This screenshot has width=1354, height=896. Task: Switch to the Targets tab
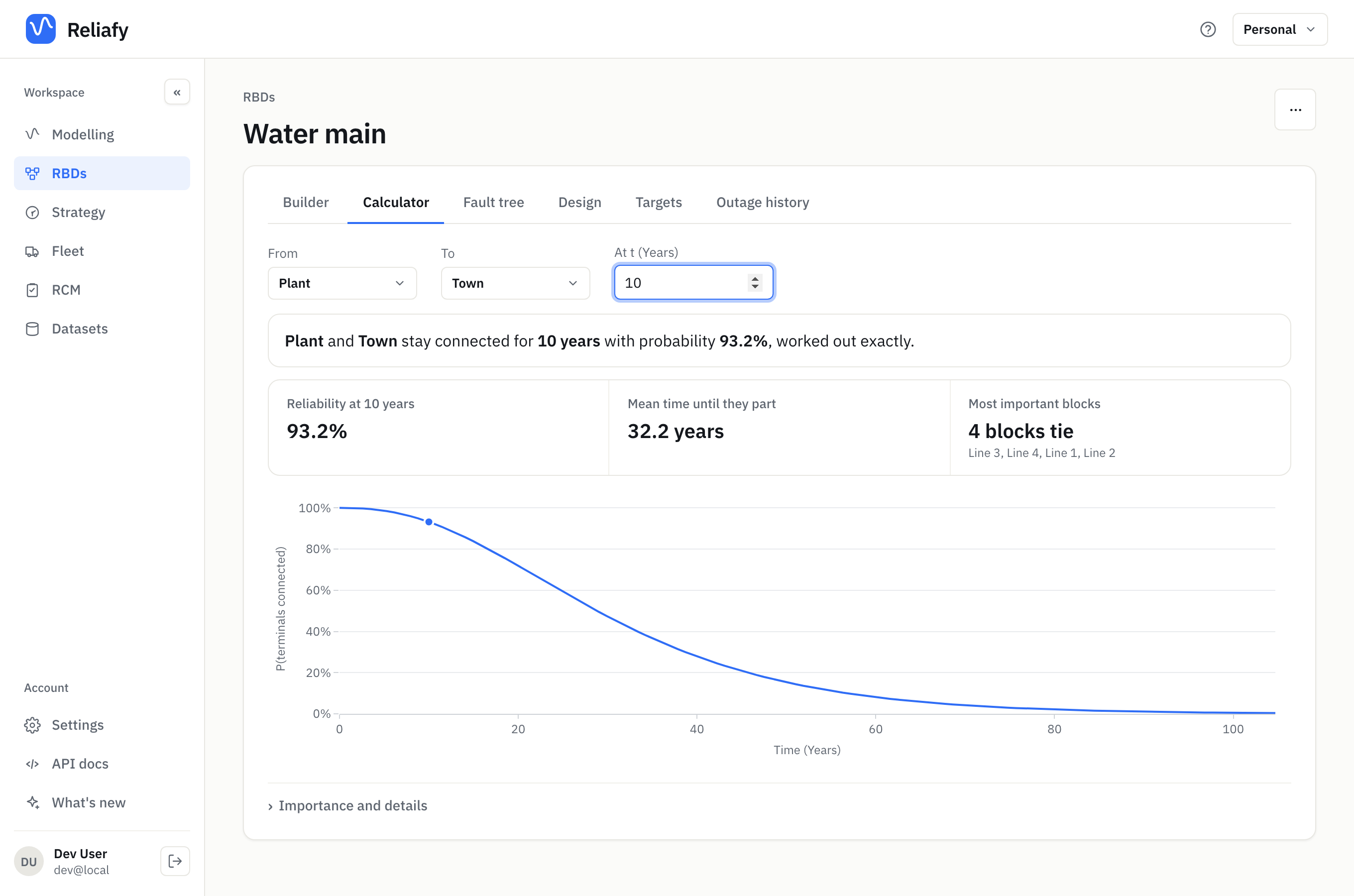[x=658, y=202]
